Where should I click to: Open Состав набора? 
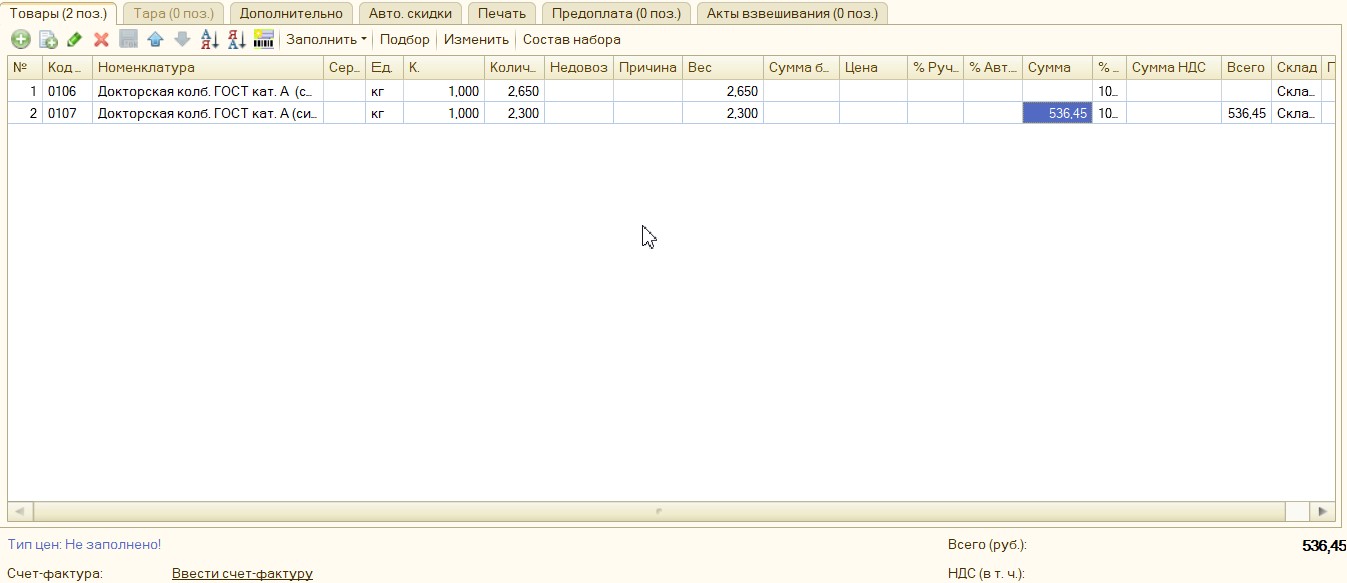571,40
